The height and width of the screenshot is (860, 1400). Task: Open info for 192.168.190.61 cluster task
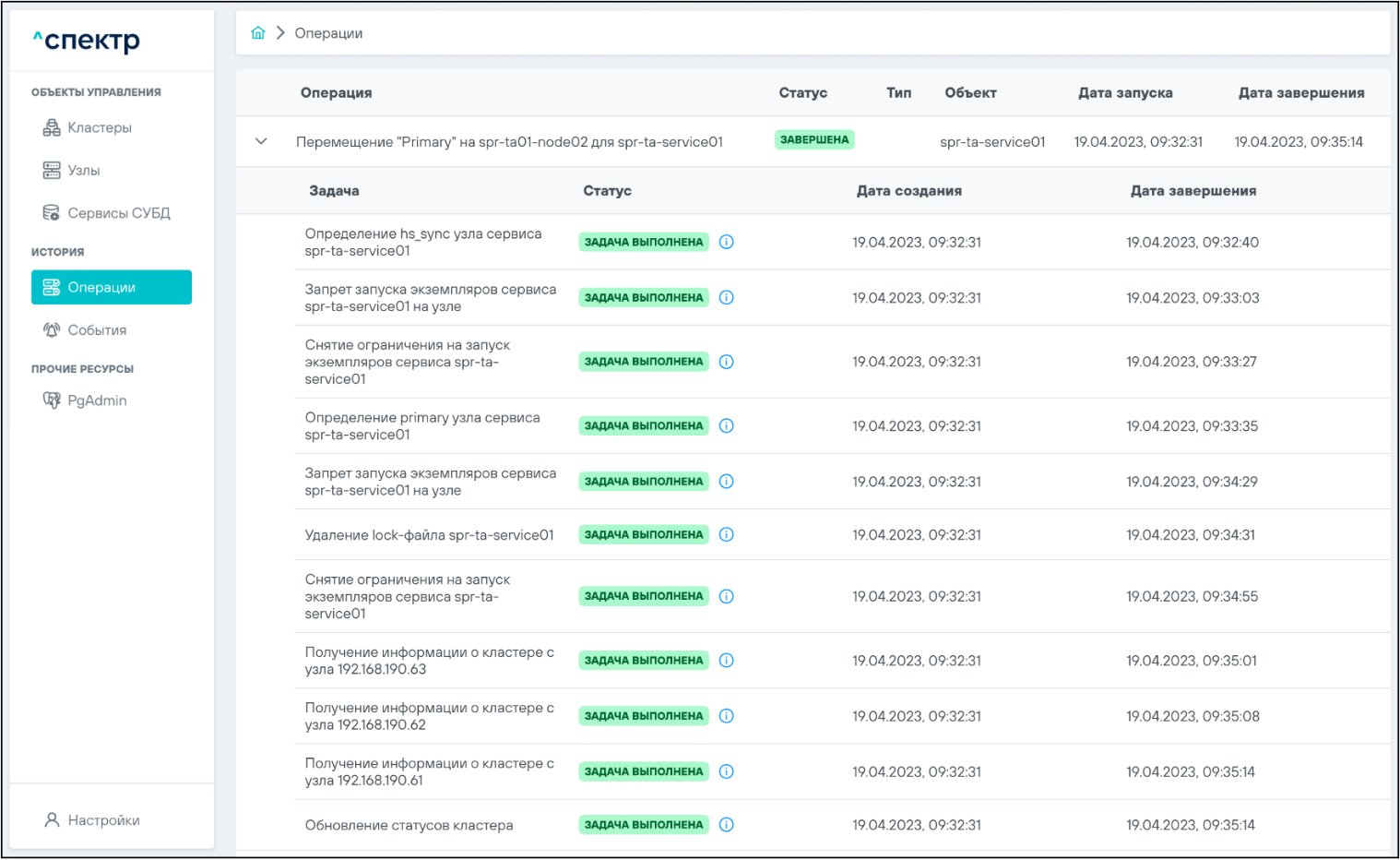[x=727, y=771]
